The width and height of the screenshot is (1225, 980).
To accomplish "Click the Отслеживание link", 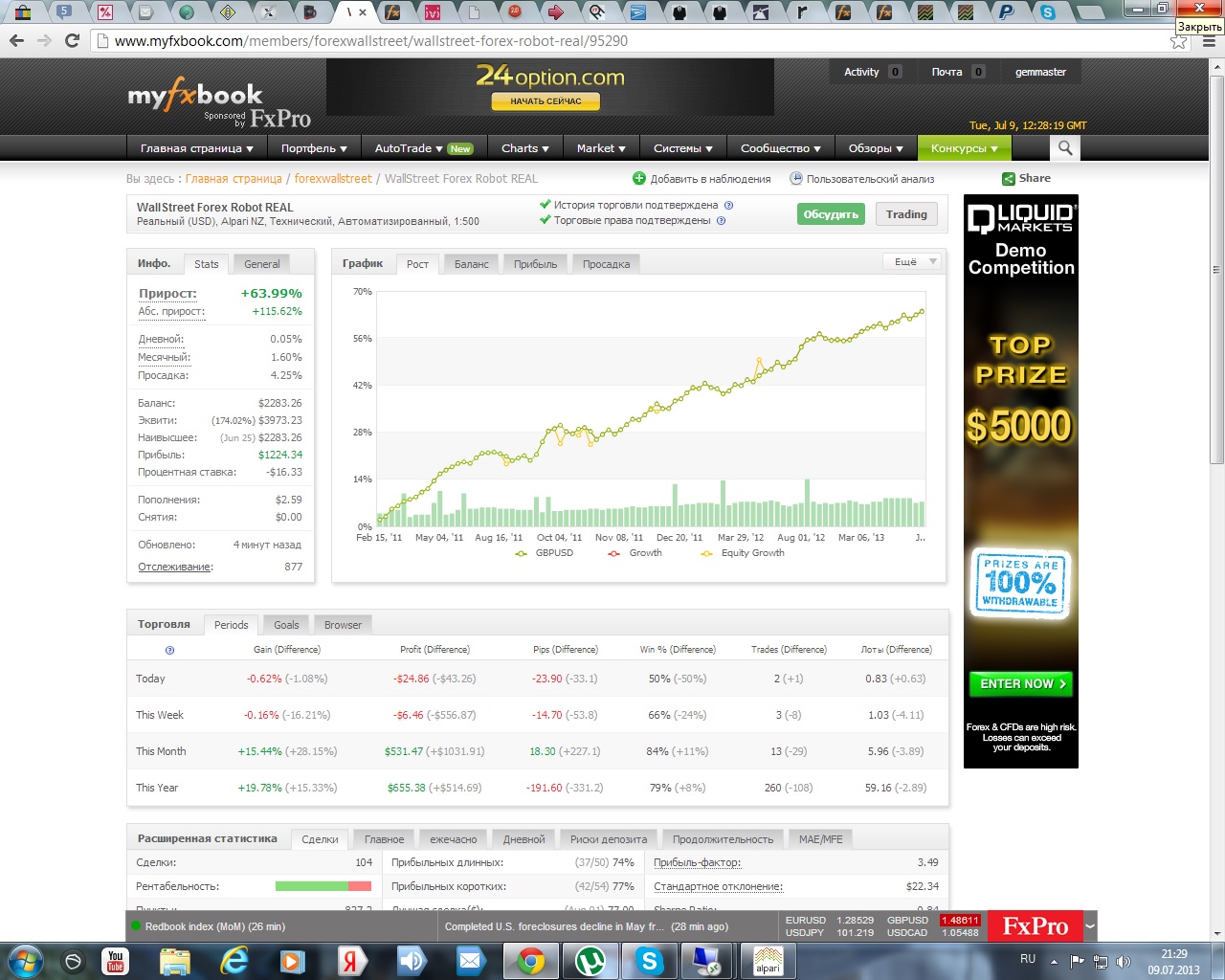I will pos(175,567).
